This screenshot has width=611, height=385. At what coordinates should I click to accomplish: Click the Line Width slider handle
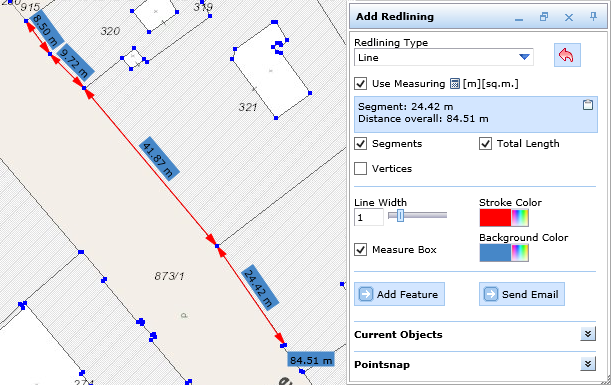(400, 215)
